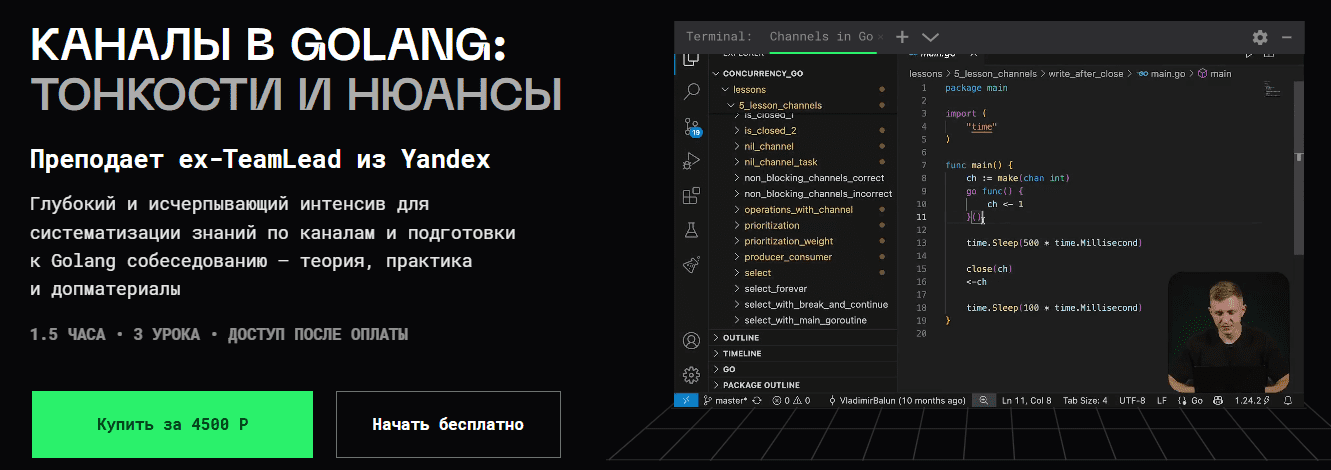Expand the TIMELINE section
This screenshot has height=470, width=1331.
[x=741, y=354]
